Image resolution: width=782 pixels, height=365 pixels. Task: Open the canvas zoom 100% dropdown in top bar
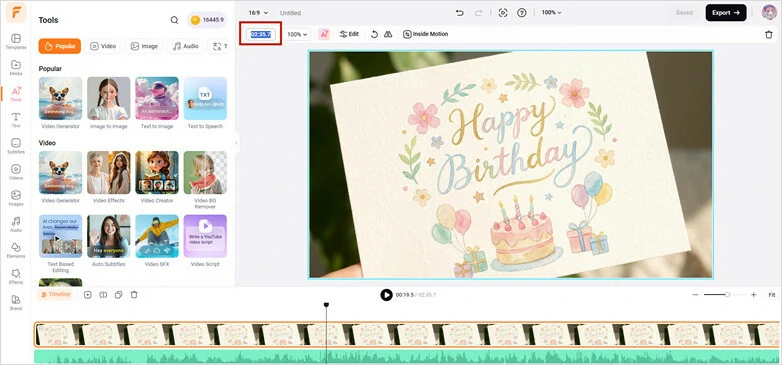pyautogui.click(x=552, y=12)
